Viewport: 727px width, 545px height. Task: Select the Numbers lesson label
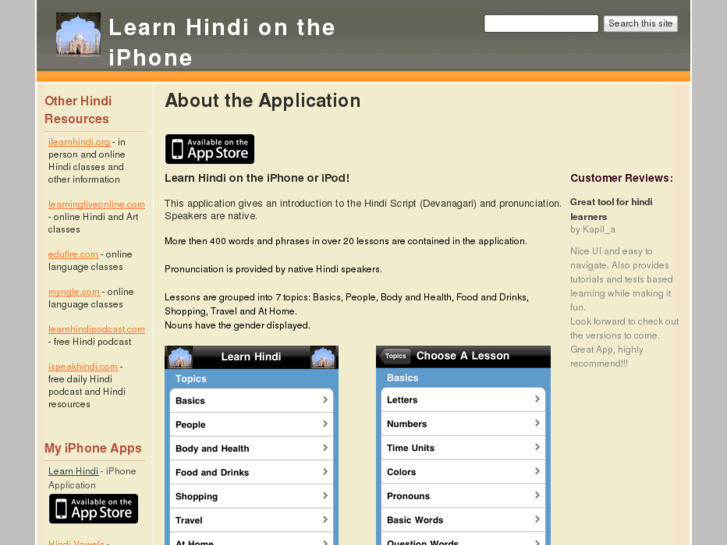[407, 424]
